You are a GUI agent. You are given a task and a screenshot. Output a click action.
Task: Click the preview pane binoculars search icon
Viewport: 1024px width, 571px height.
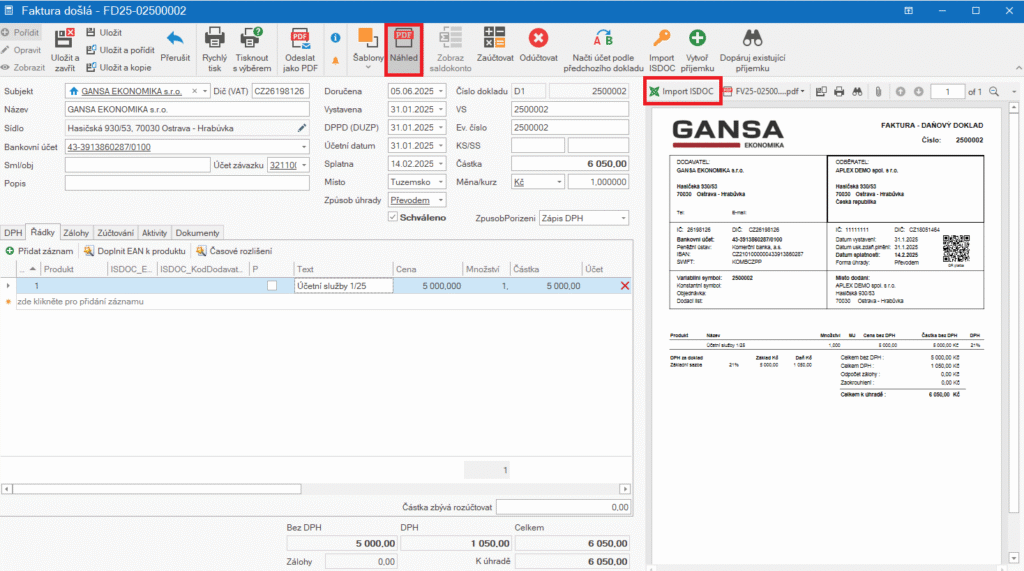pos(857,91)
